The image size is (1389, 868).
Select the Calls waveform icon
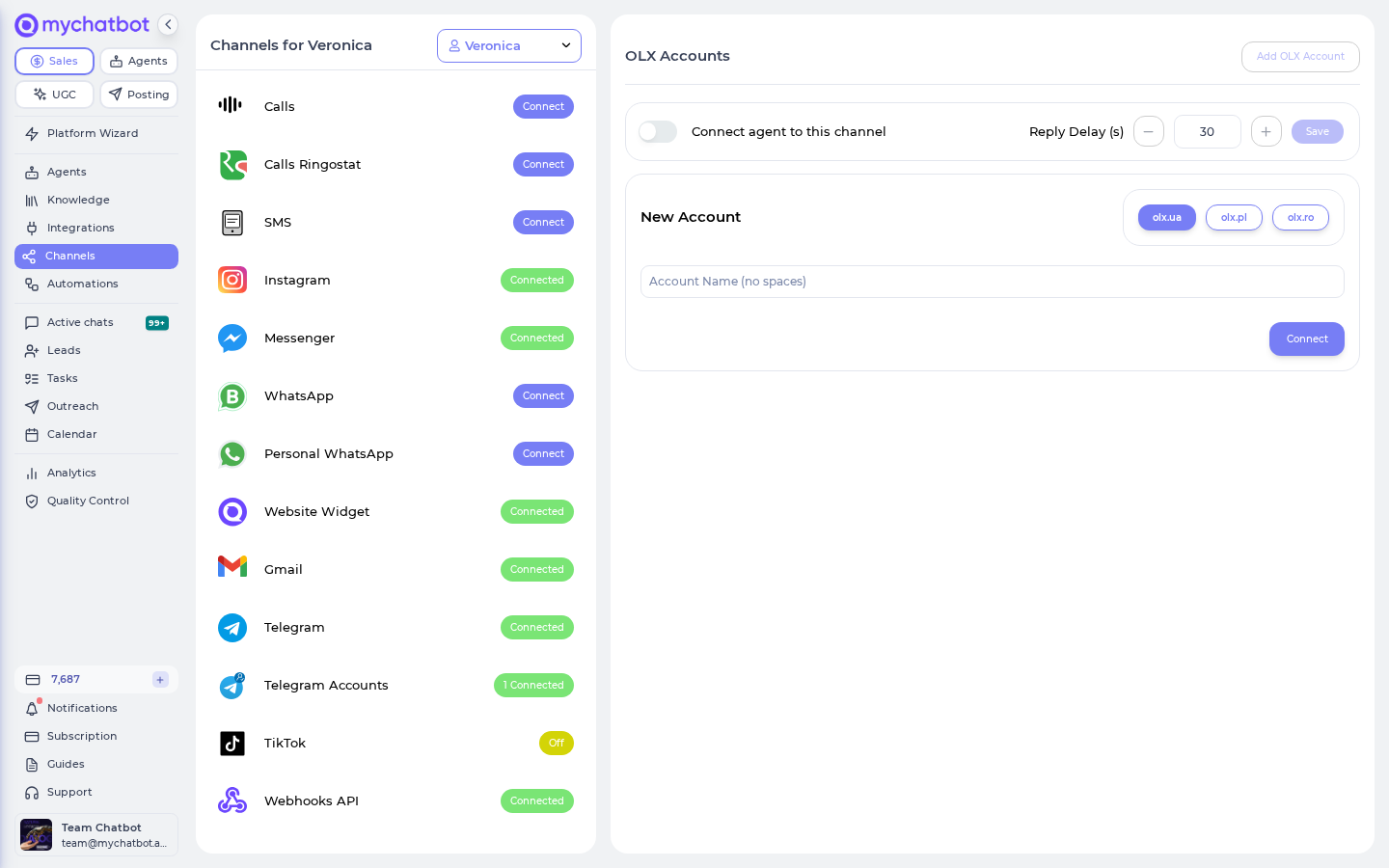[x=231, y=105]
